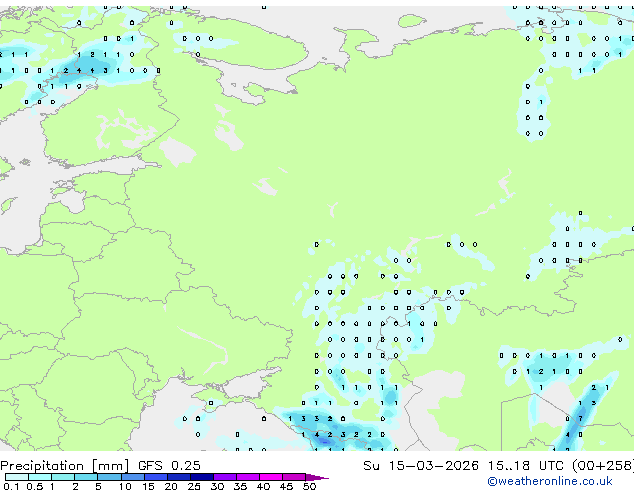This screenshot has height=490, width=634.
Task: Click legend value "30" under the scale
Action: click(x=217, y=486)
